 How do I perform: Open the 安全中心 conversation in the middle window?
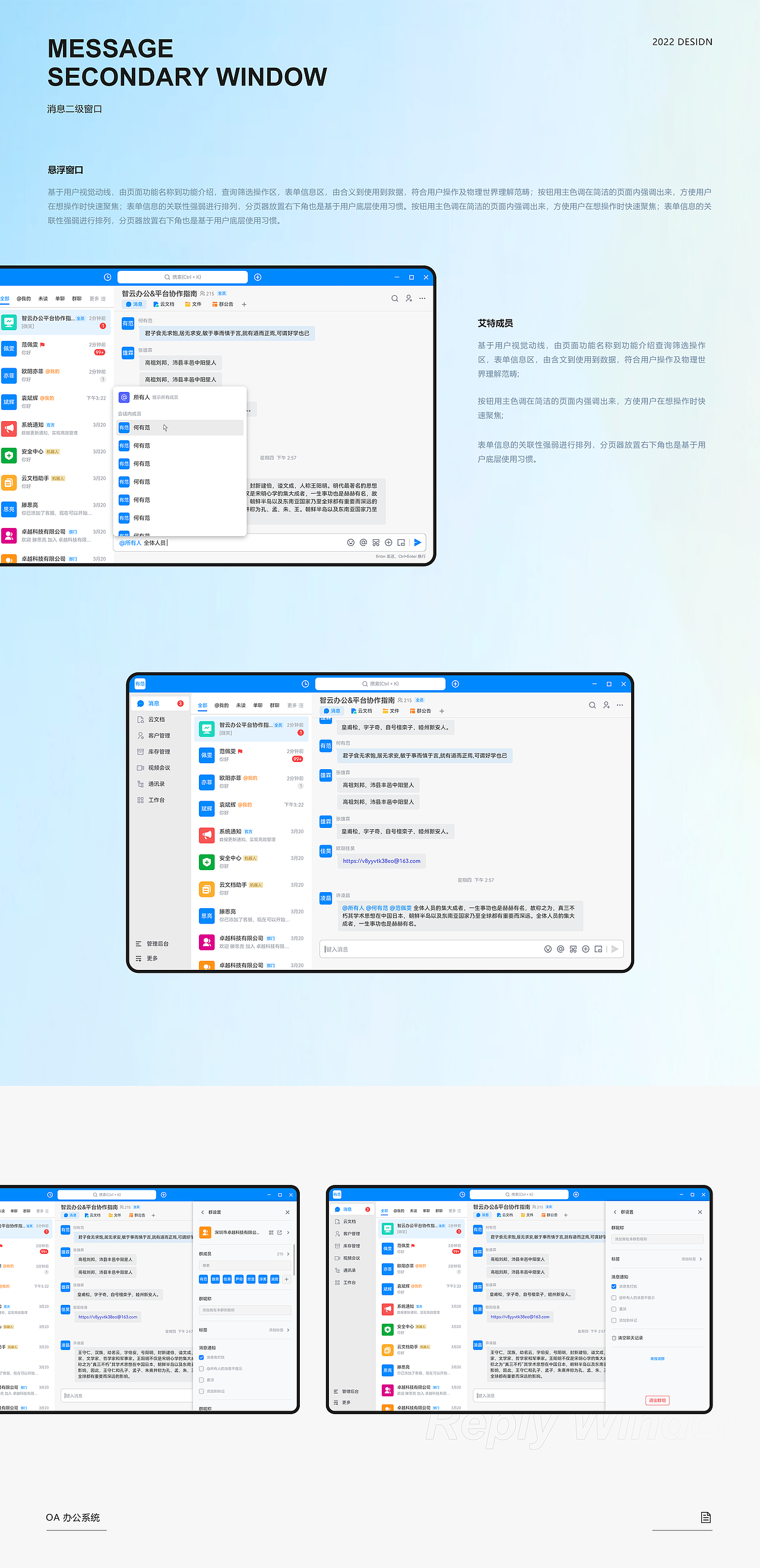click(252, 862)
